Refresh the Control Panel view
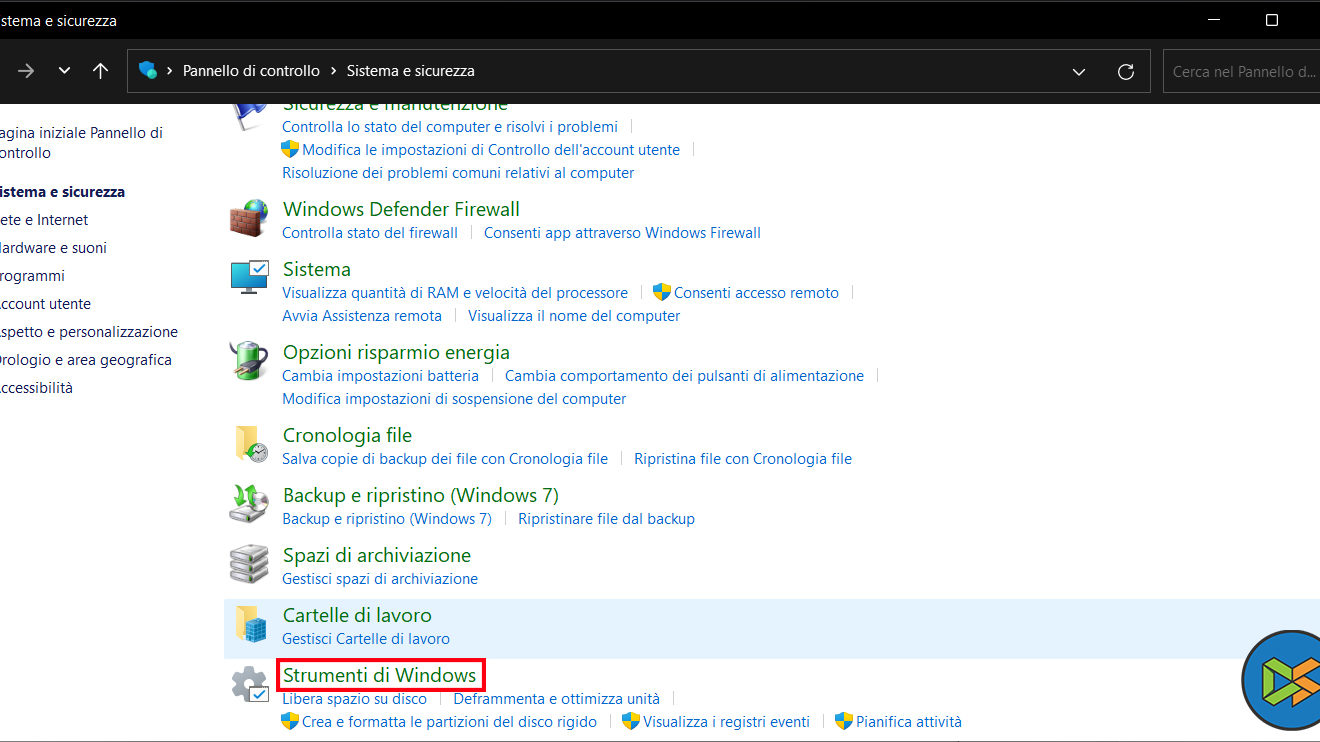The width and height of the screenshot is (1320, 742). (x=1126, y=71)
